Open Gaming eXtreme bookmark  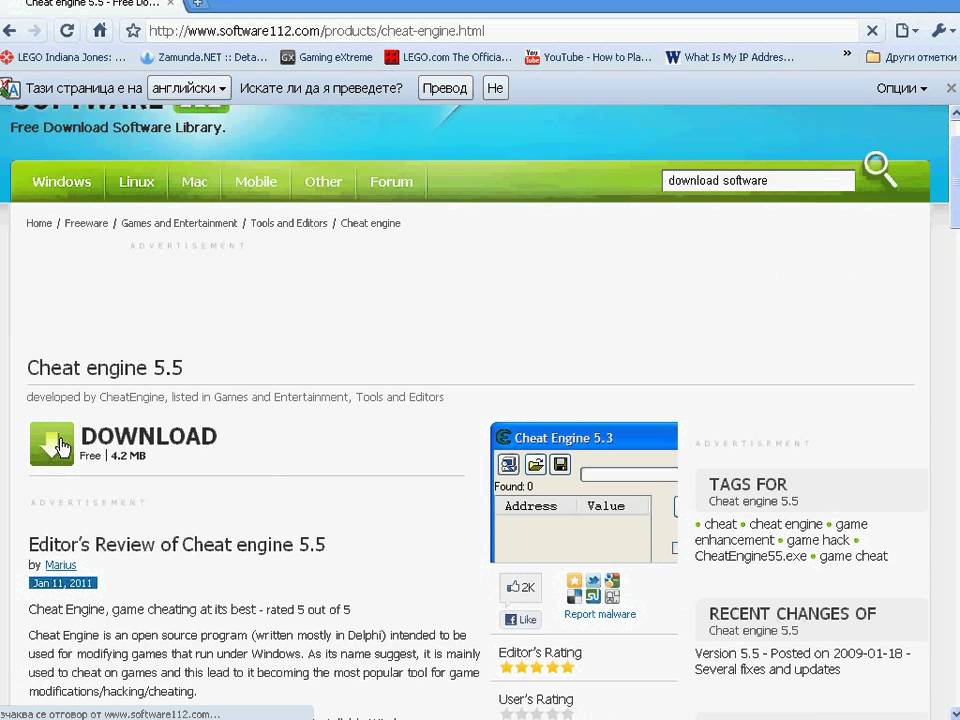326,58
